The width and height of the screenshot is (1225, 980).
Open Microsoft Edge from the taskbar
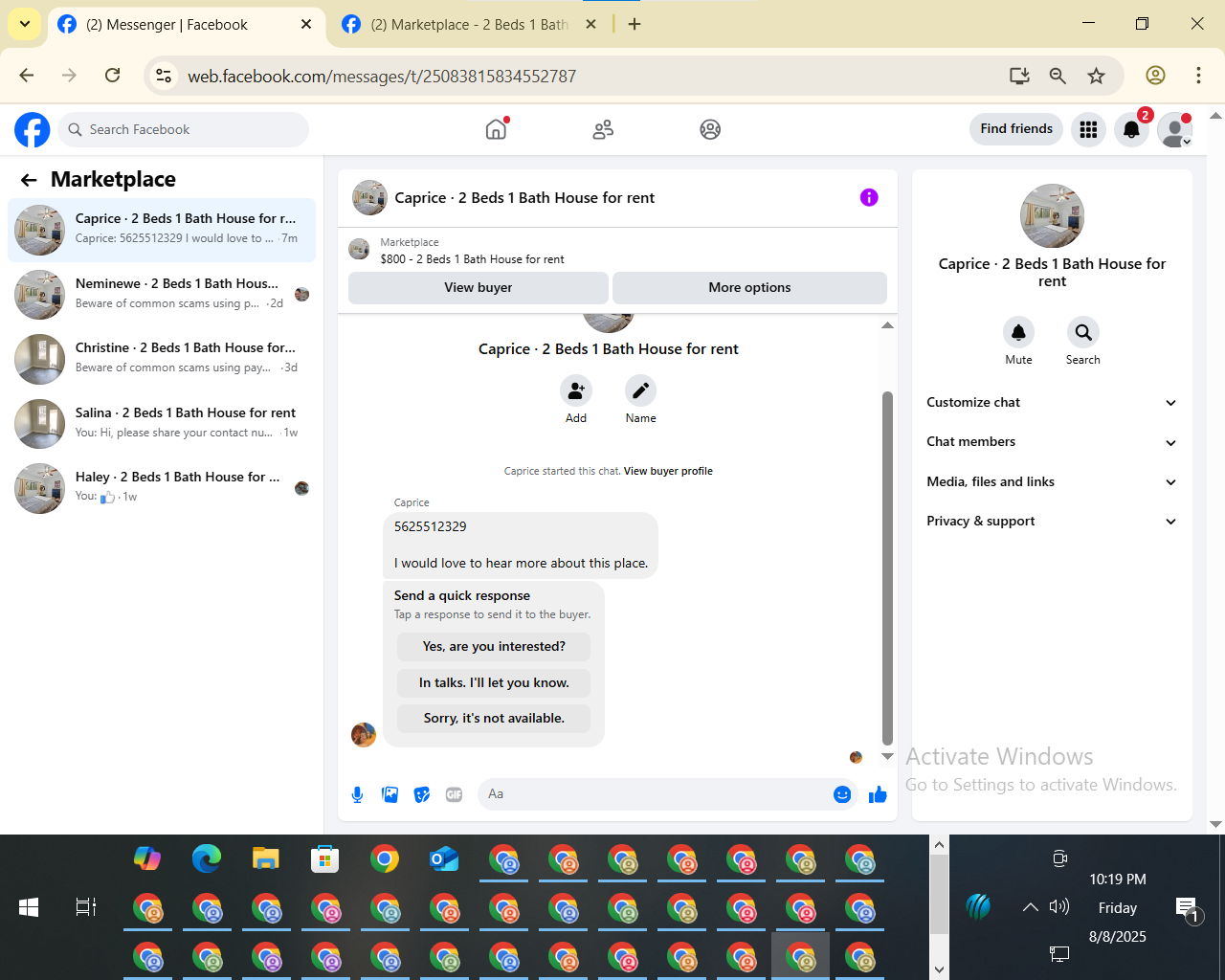tap(207, 858)
